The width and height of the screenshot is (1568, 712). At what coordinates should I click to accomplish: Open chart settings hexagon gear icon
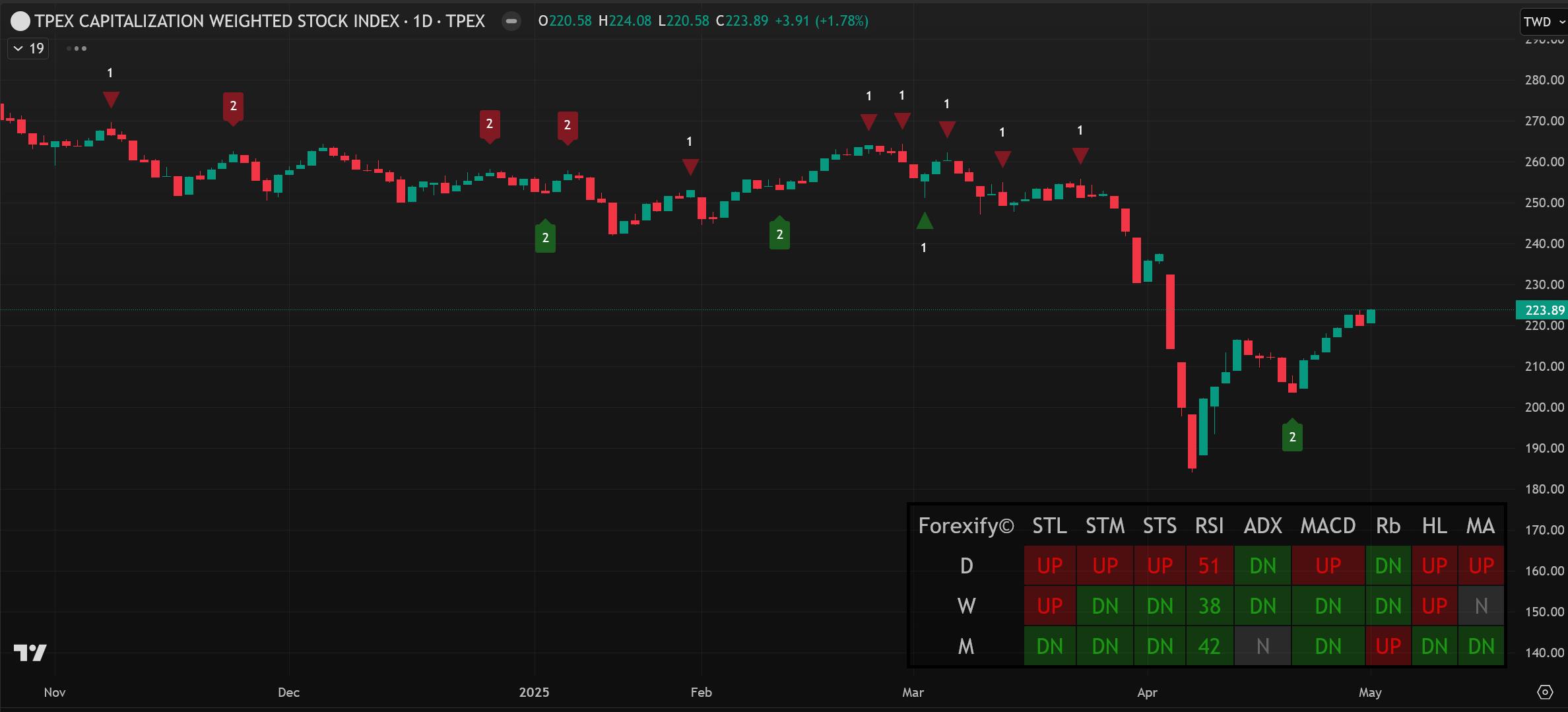tap(1545, 692)
